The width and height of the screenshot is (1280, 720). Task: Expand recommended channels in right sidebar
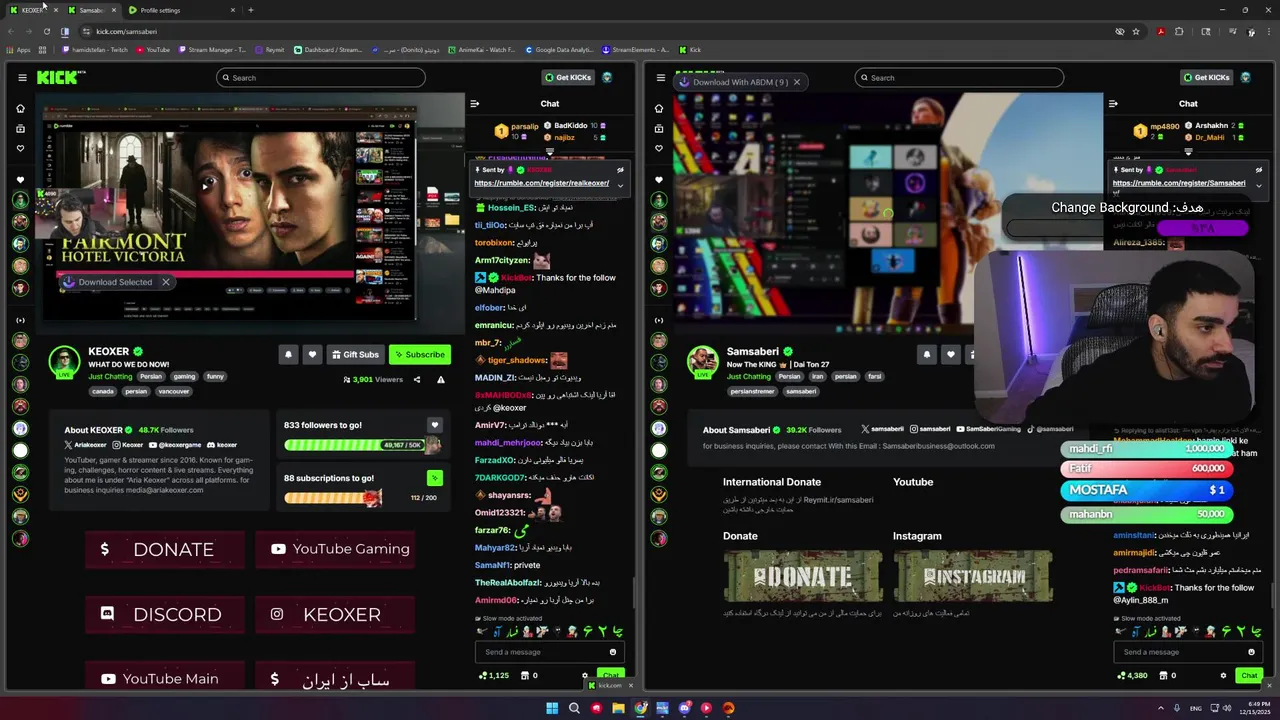pos(659,320)
